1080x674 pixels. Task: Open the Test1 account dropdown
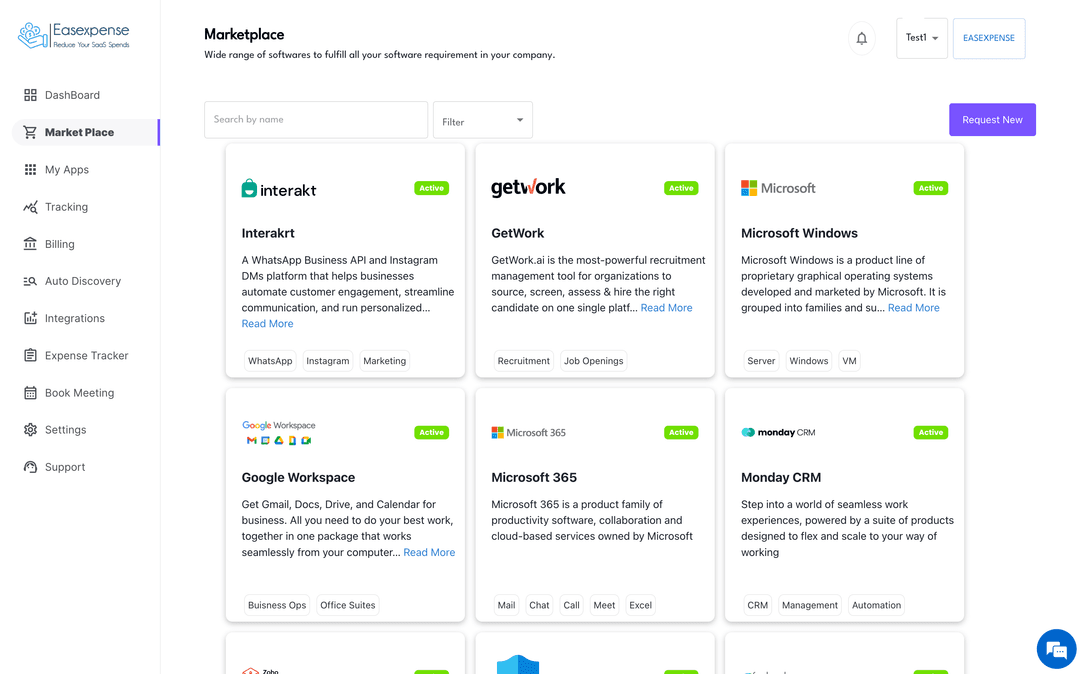pos(922,38)
